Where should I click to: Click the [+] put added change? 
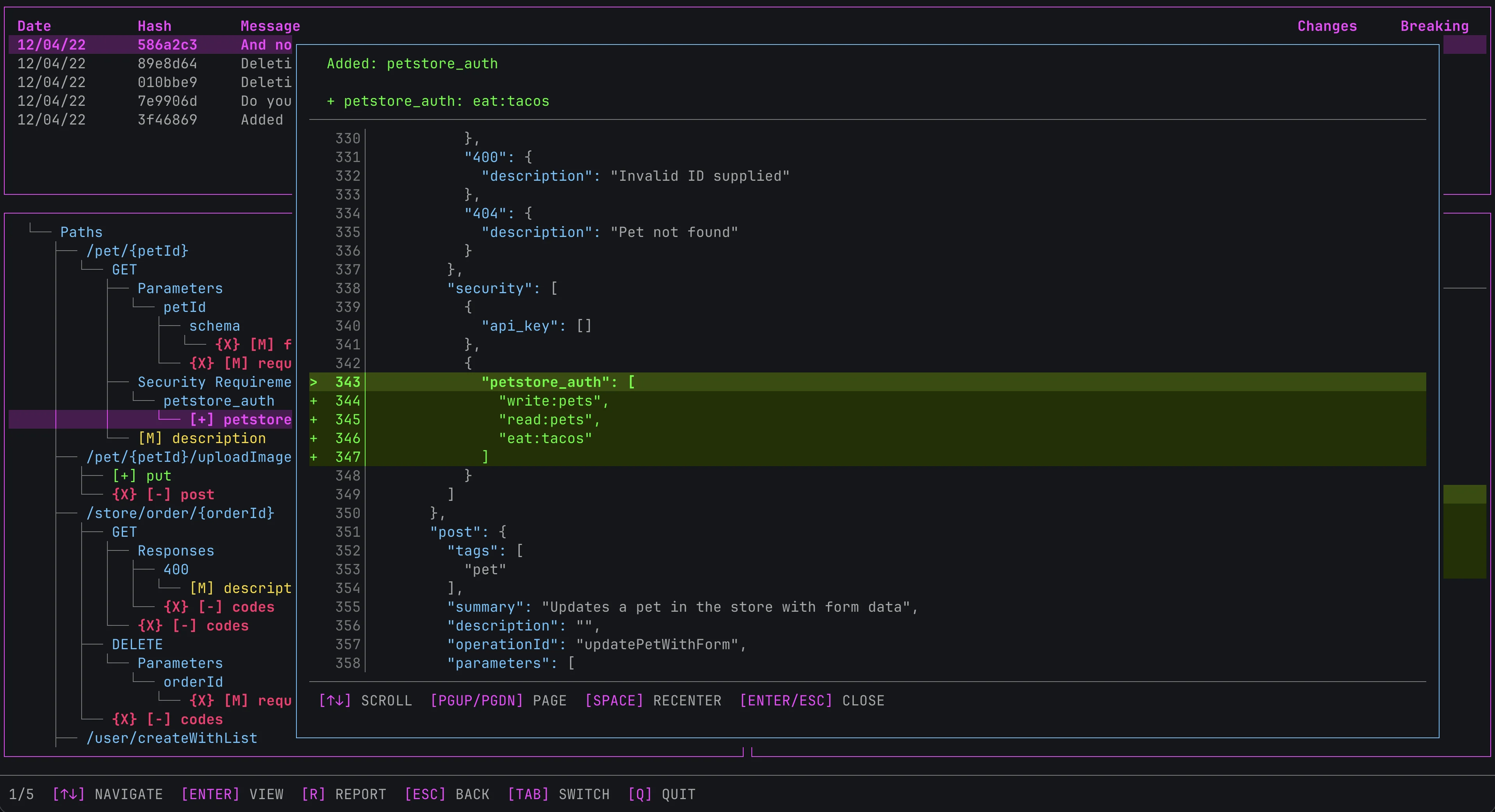[x=142, y=475]
